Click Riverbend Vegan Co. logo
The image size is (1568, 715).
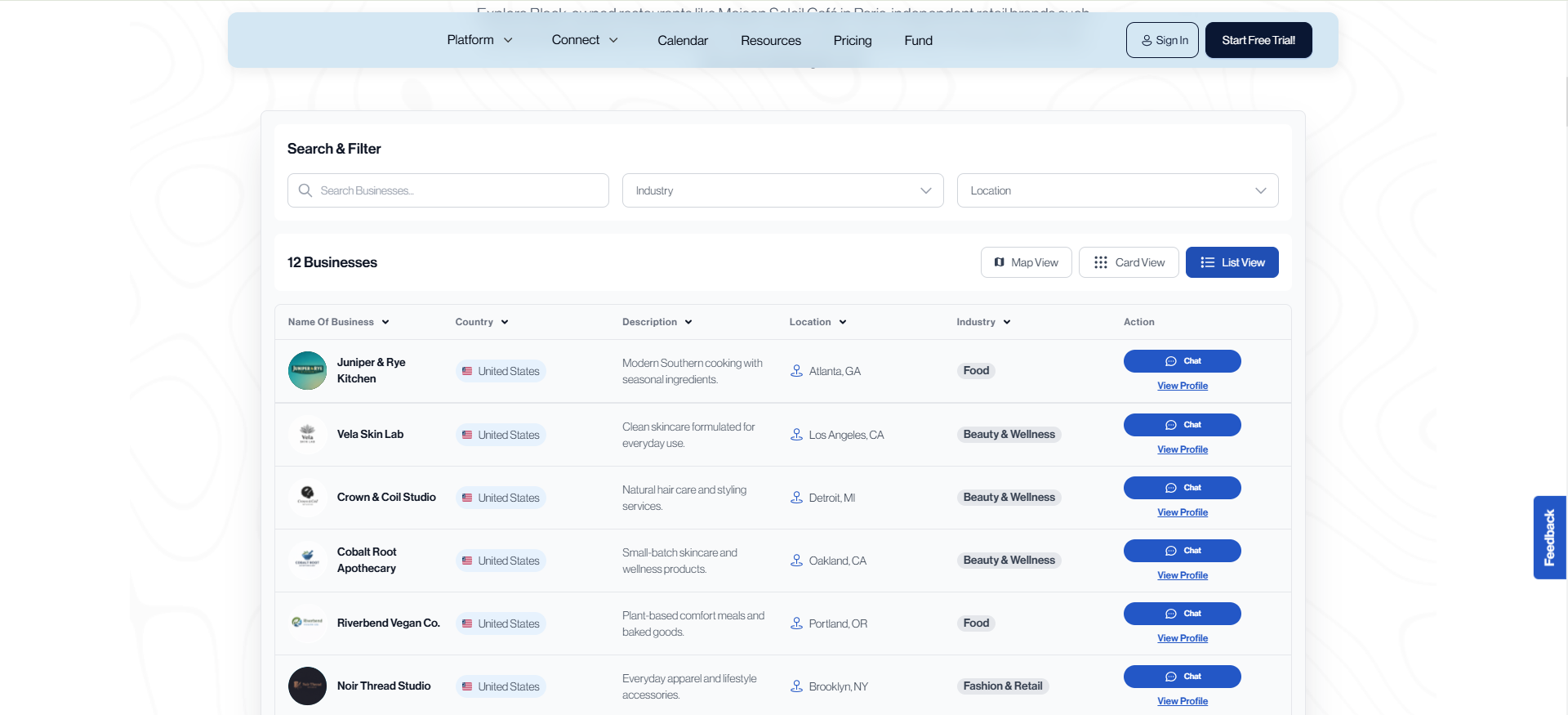click(307, 623)
